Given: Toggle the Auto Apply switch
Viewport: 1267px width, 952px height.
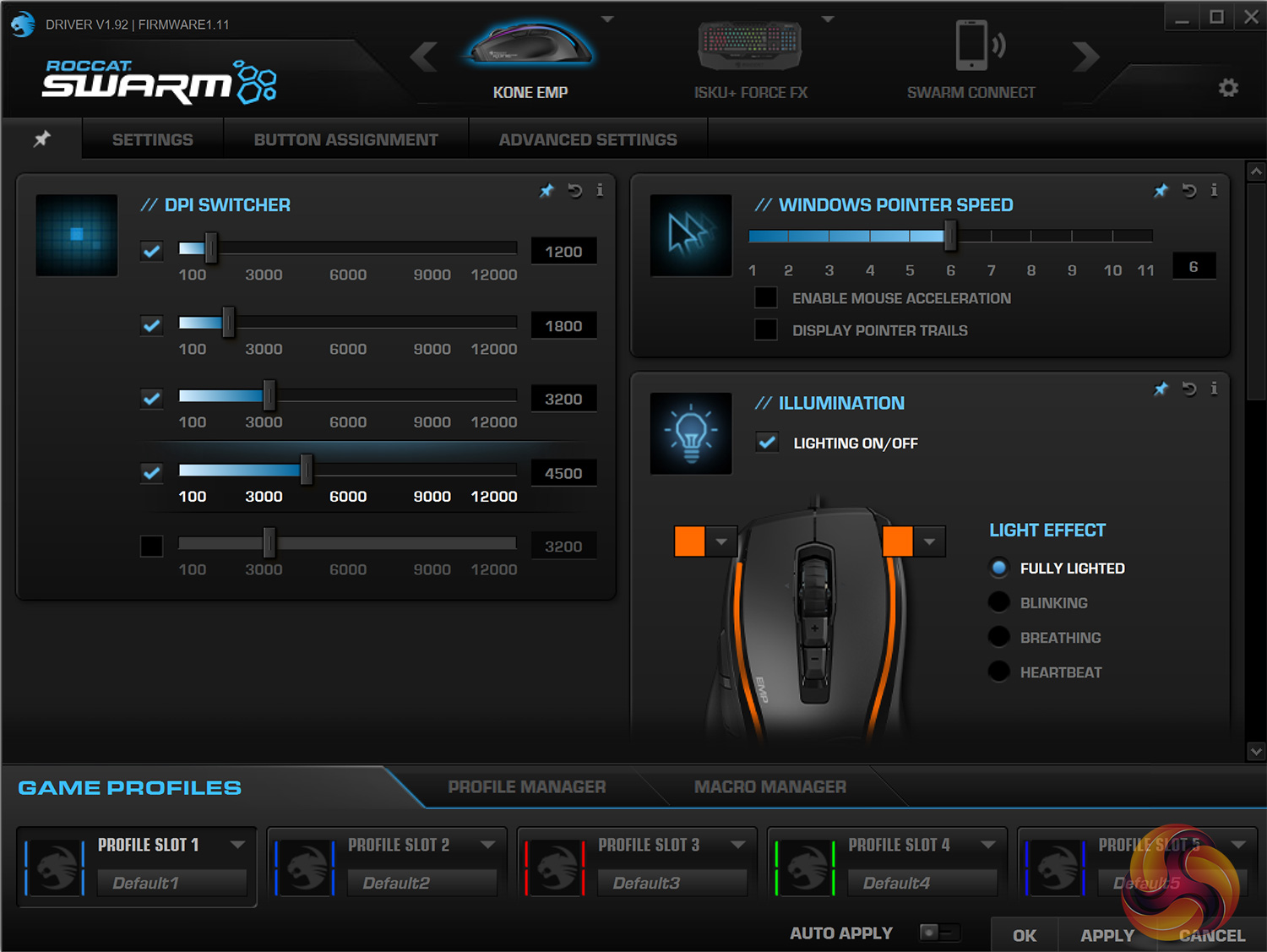Looking at the screenshot, I should pyautogui.click(x=940, y=933).
